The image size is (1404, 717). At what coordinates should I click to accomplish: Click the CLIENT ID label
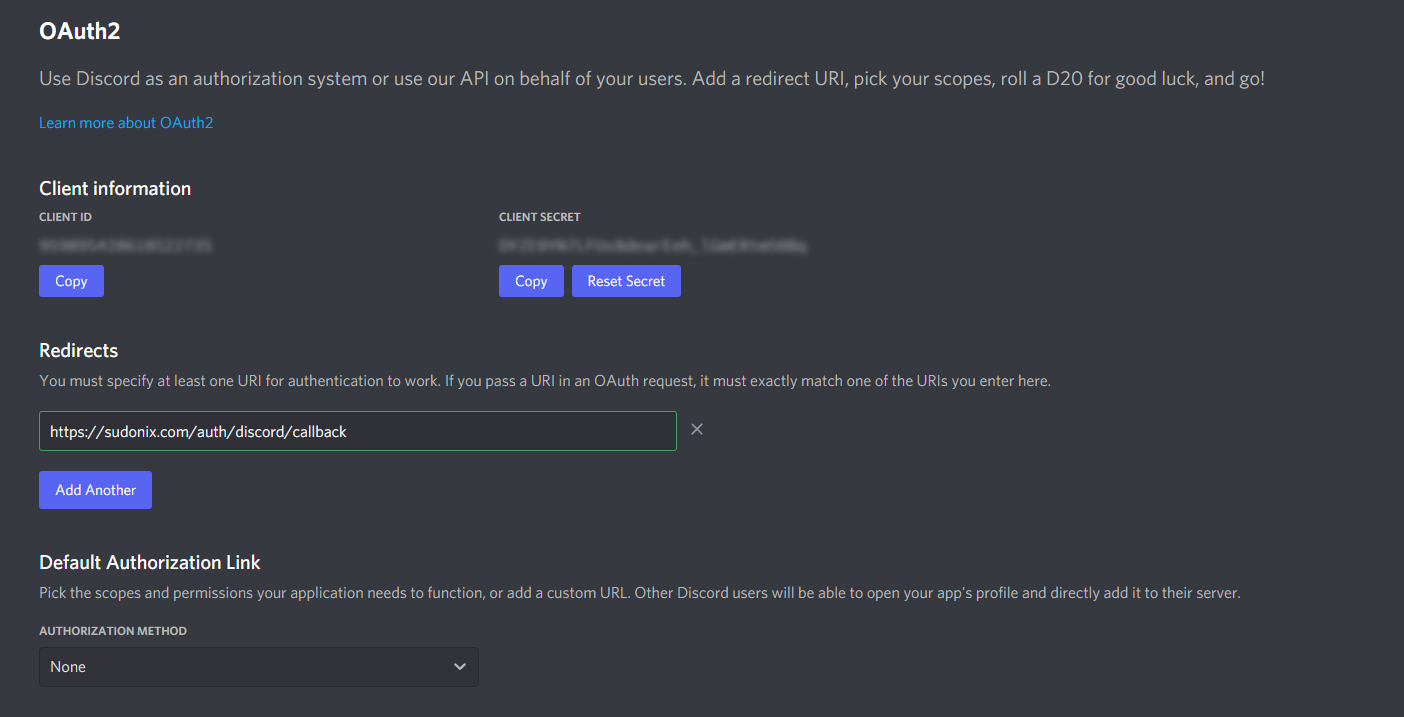pyautogui.click(x=66, y=217)
